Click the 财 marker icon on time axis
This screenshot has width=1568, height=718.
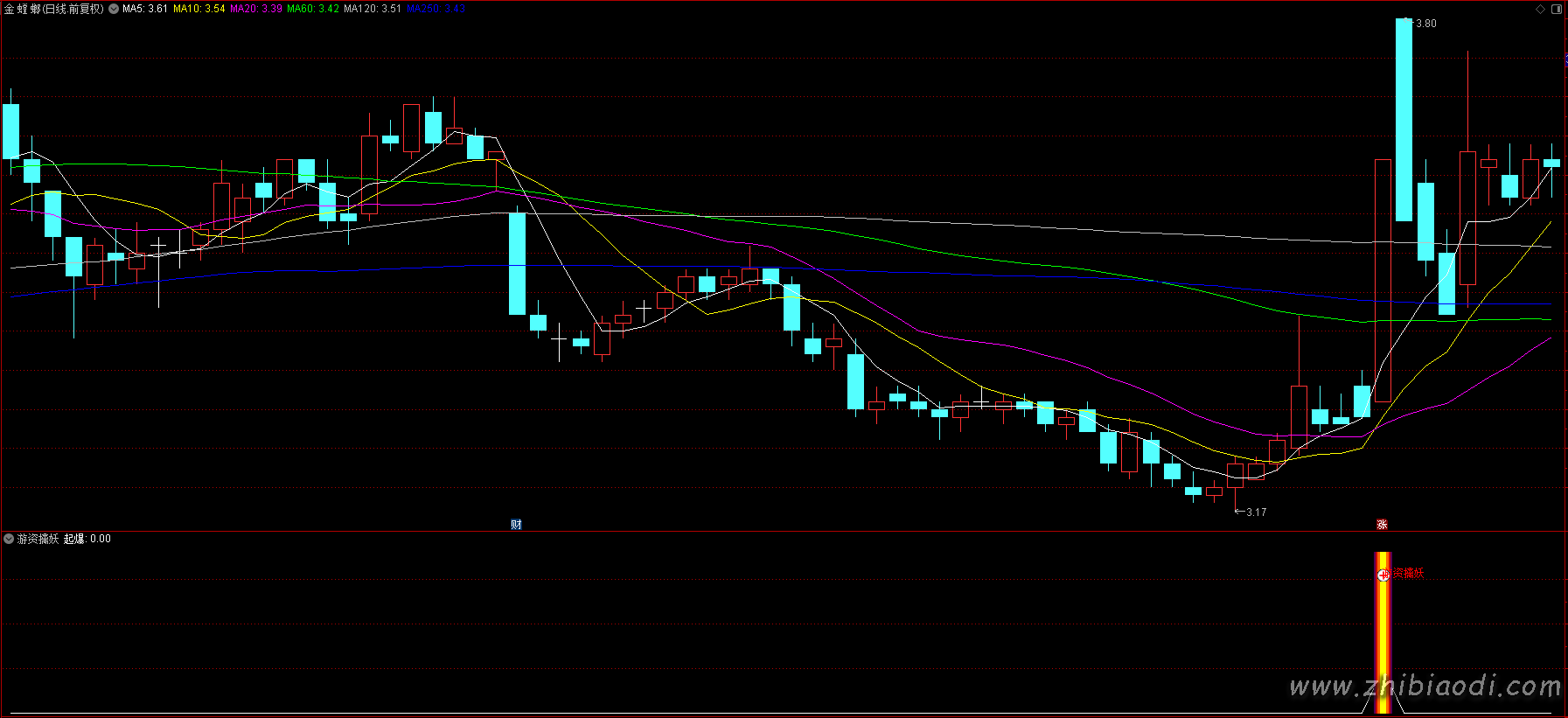(x=516, y=525)
